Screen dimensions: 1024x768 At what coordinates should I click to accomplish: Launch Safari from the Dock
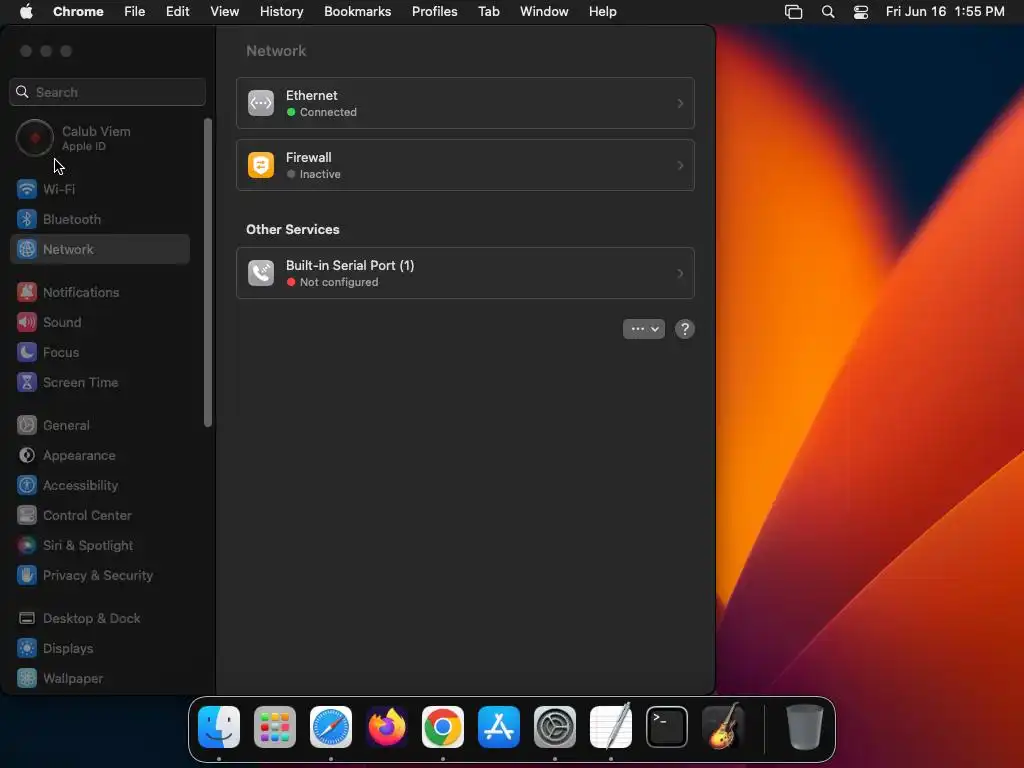pyautogui.click(x=331, y=727)
